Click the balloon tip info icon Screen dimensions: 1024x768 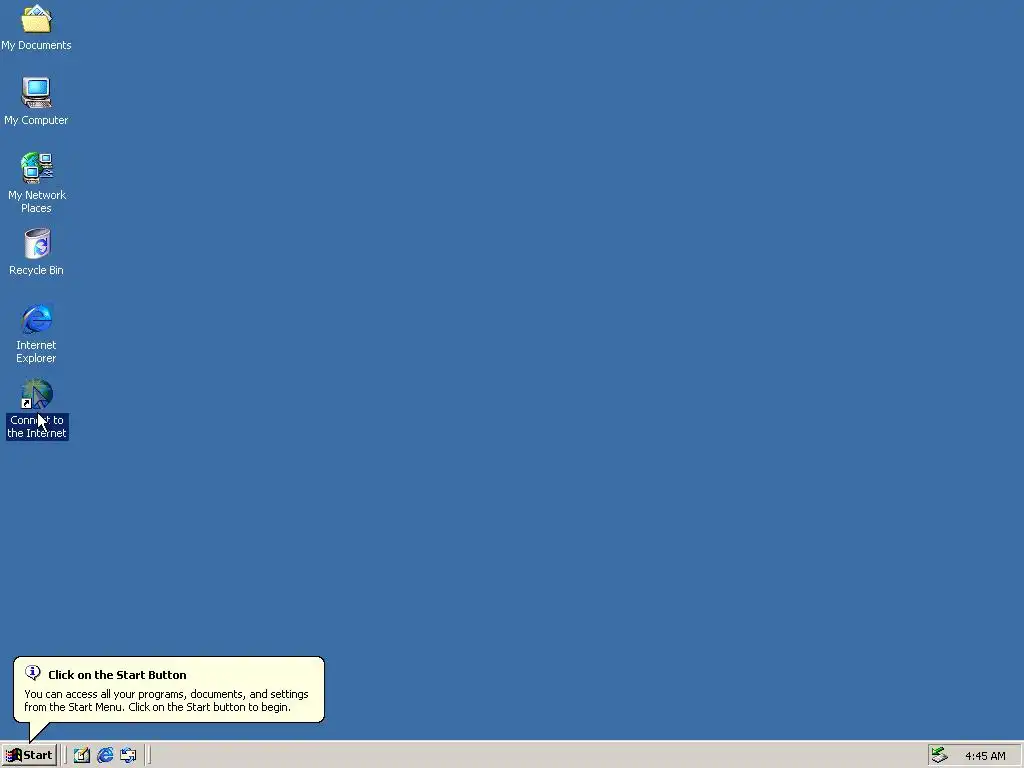33,673
